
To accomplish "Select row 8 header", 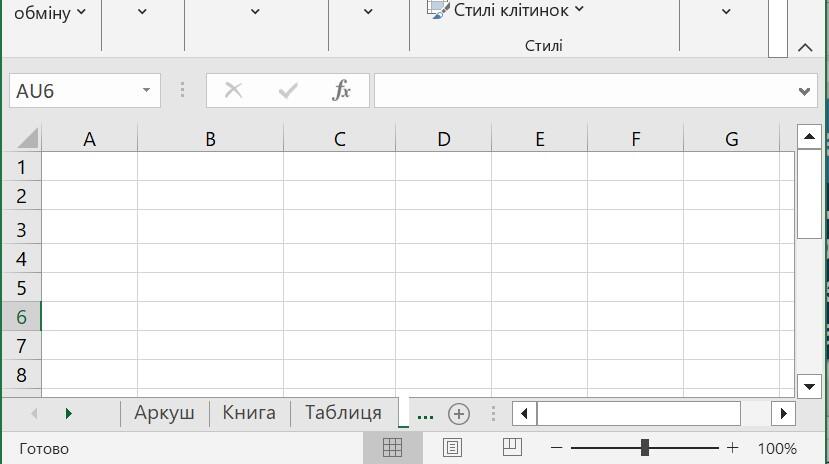I will click(21, 375).
